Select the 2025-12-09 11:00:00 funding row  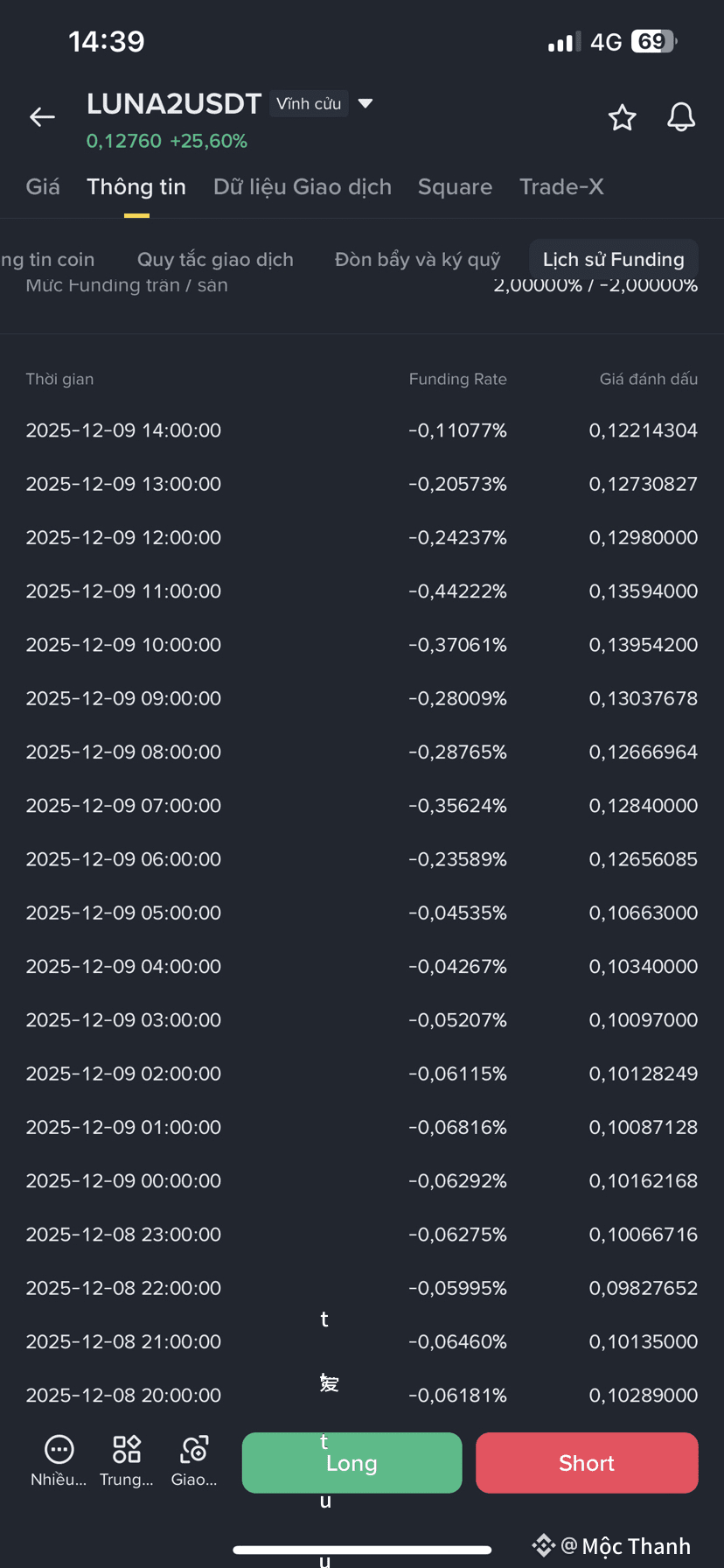[362, 591]
